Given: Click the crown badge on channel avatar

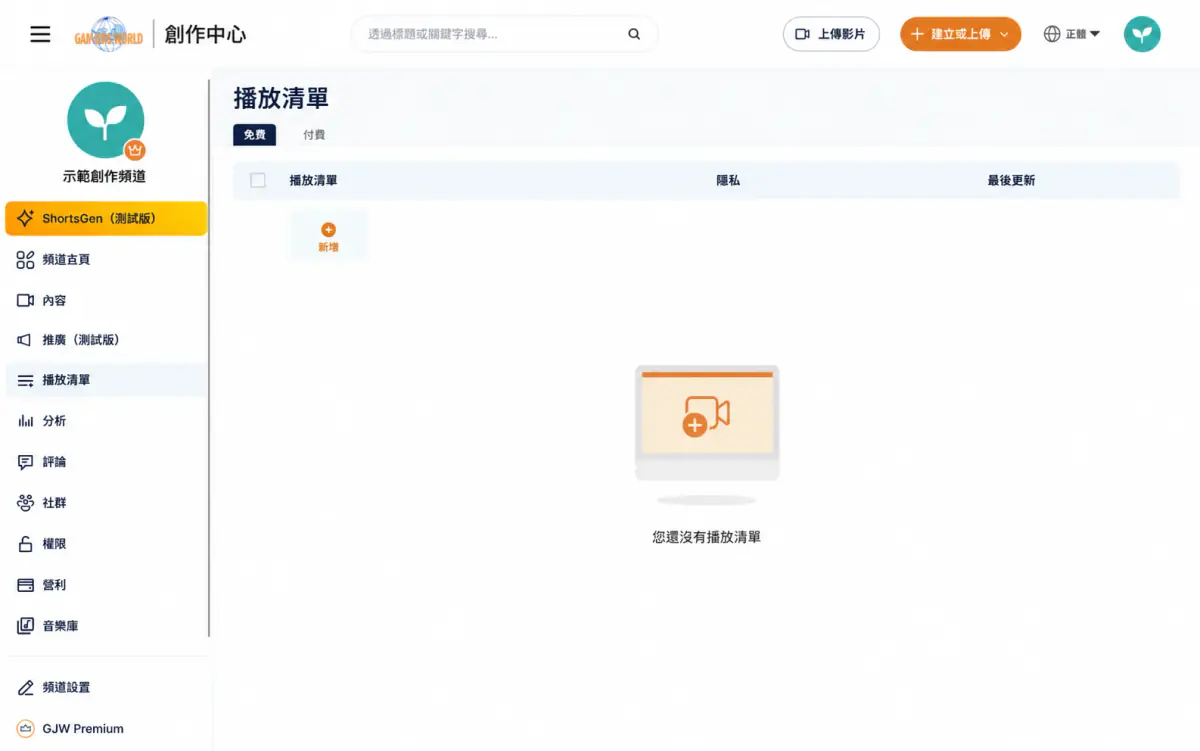Looking at the screenshot, I should pos(135,150).
